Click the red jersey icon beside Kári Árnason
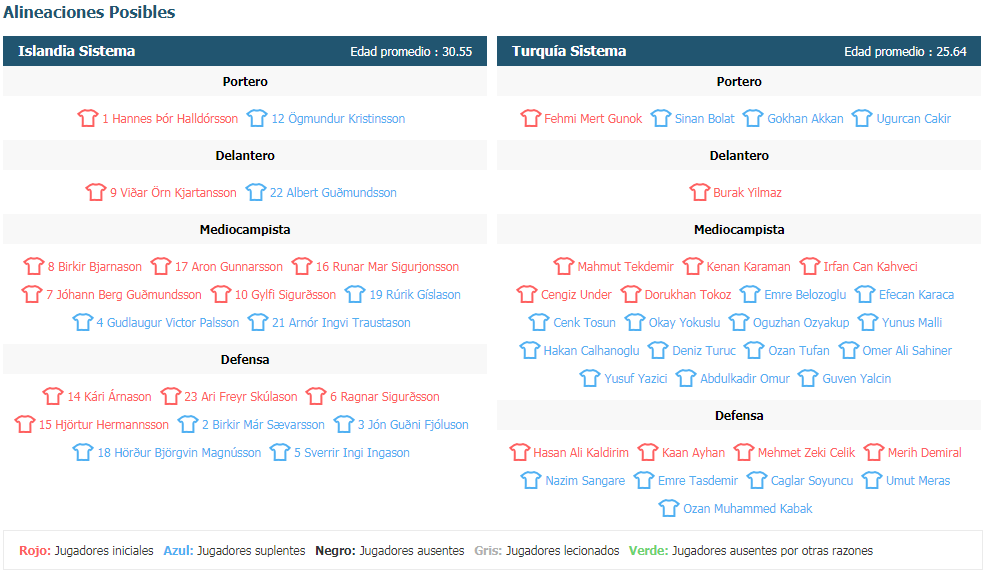 [53, 396]
